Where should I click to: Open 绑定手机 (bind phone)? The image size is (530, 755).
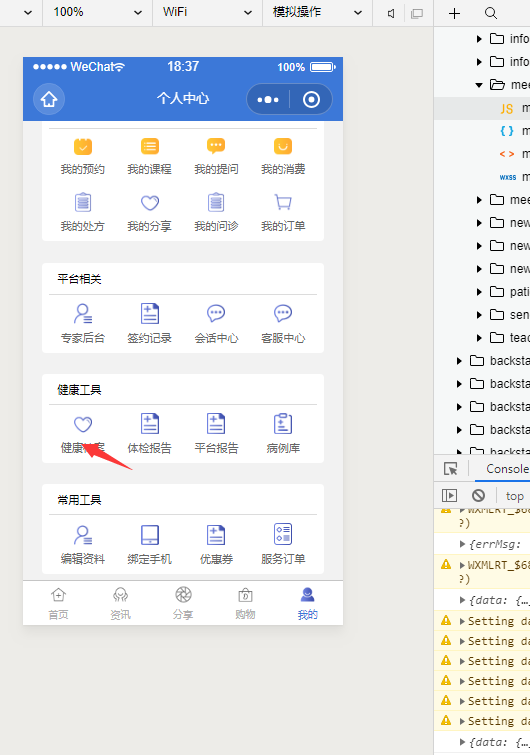tap(150, 545)
